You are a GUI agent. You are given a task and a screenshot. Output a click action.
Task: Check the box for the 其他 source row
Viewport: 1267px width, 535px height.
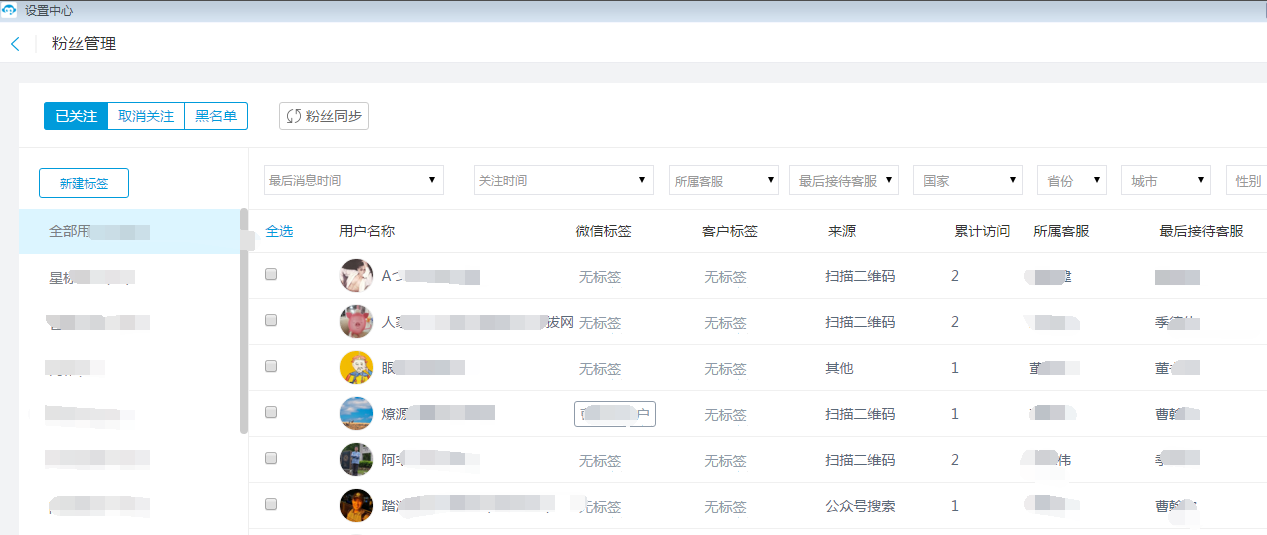pyautogui.click(x=271, y=366)
